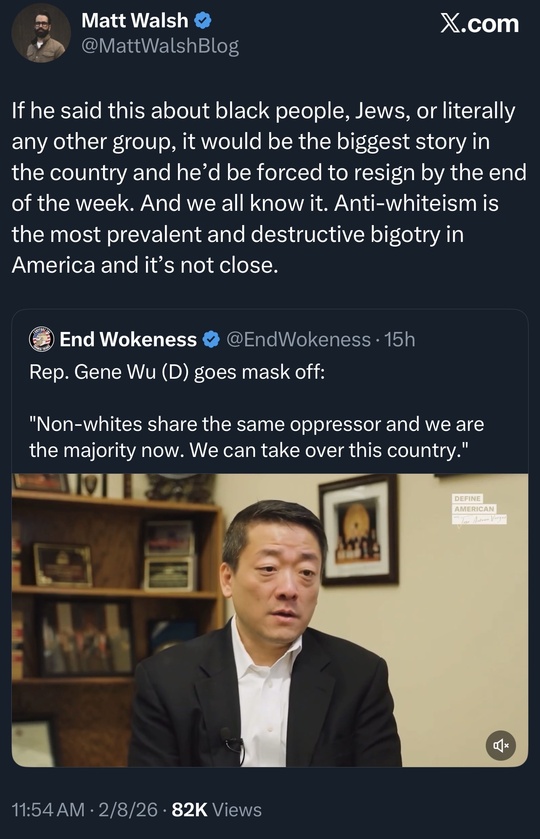Open the @EndWokeness handle
This screenshot has width=540, height=839.
299,339
